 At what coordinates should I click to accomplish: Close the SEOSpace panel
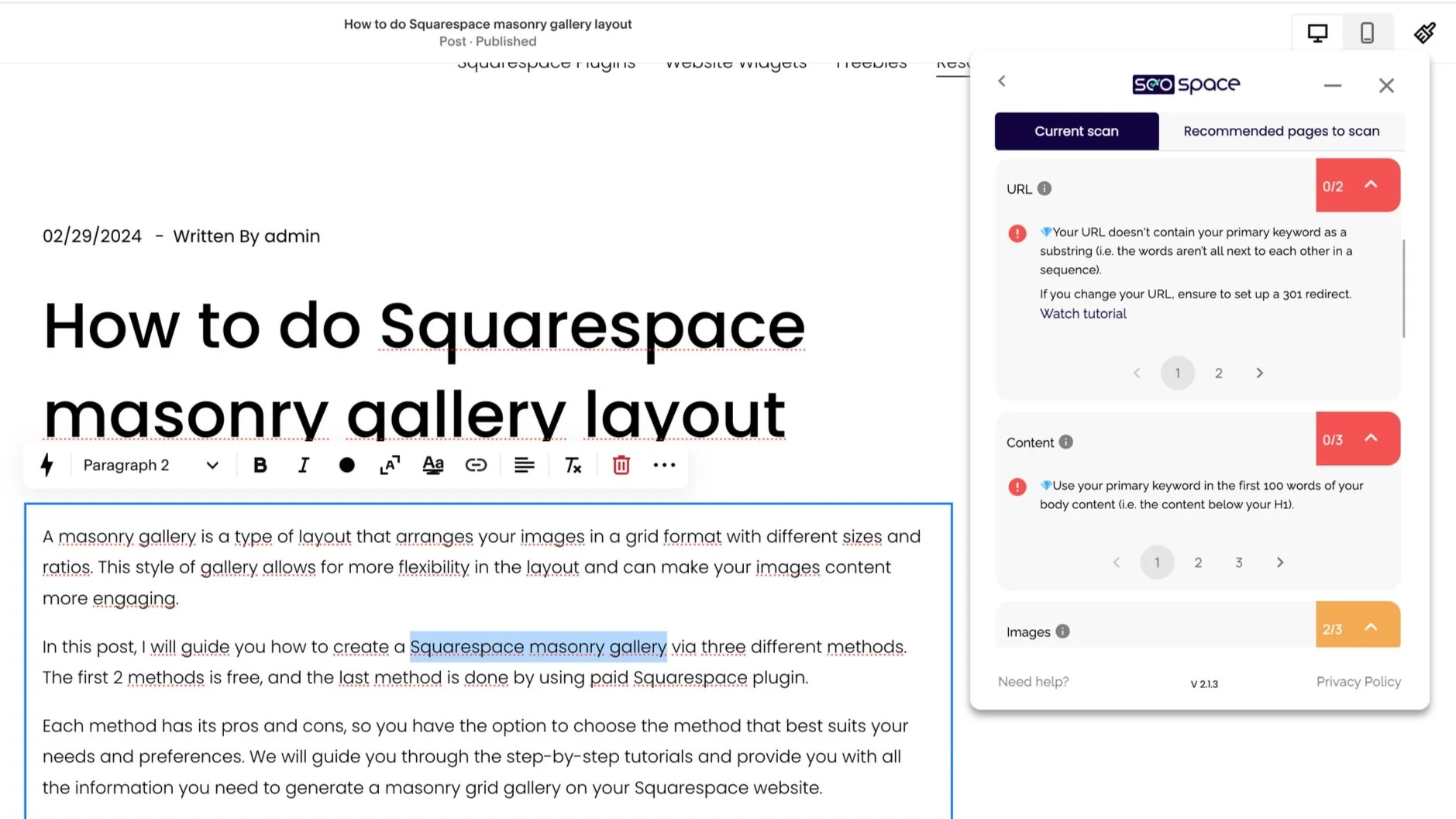[1386, 85]
